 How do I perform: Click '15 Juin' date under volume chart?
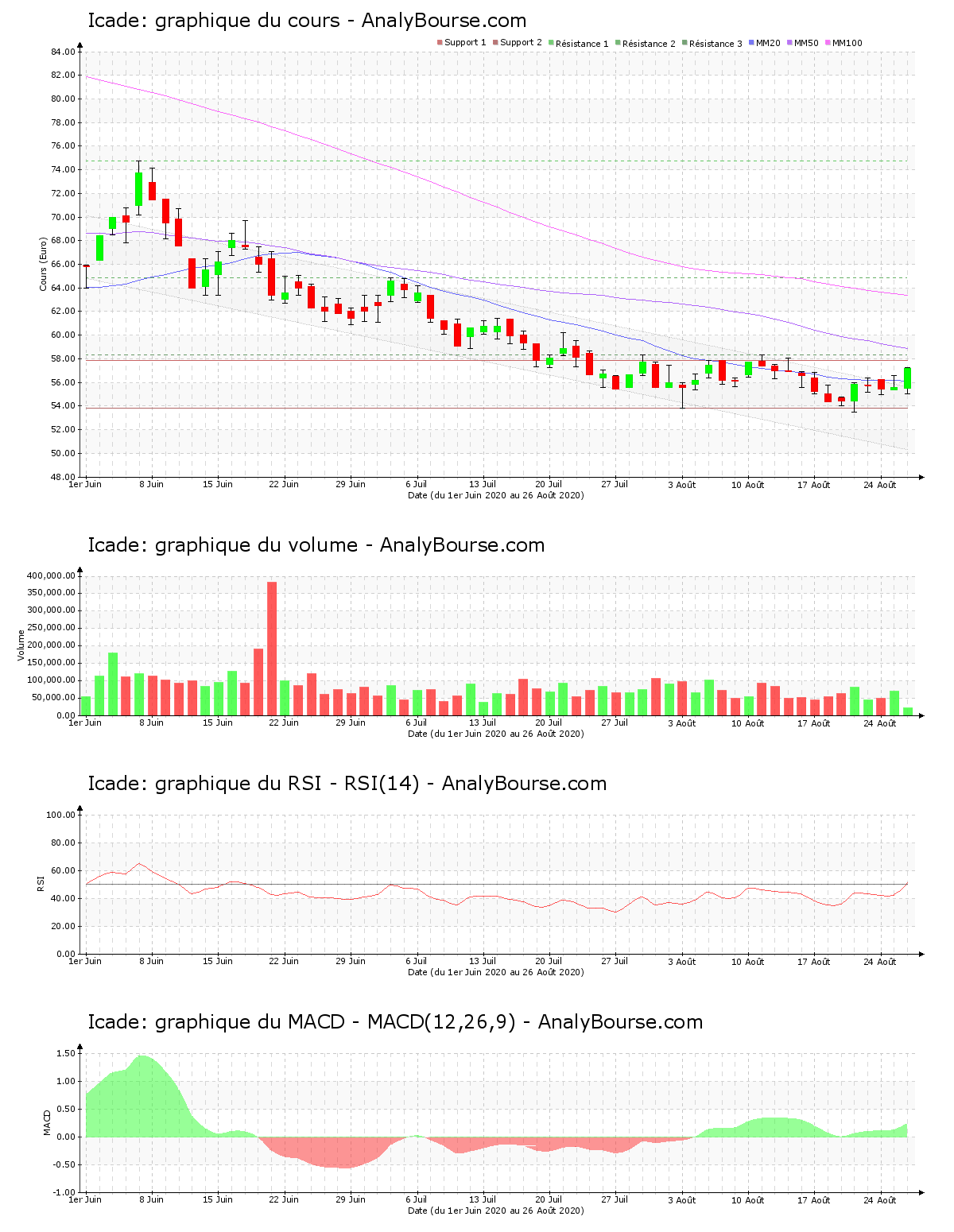pos(218,723)
